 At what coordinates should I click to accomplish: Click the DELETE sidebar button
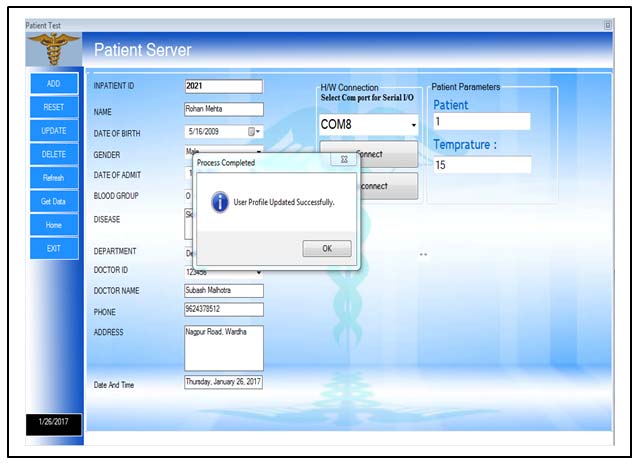tap(53, 154)
